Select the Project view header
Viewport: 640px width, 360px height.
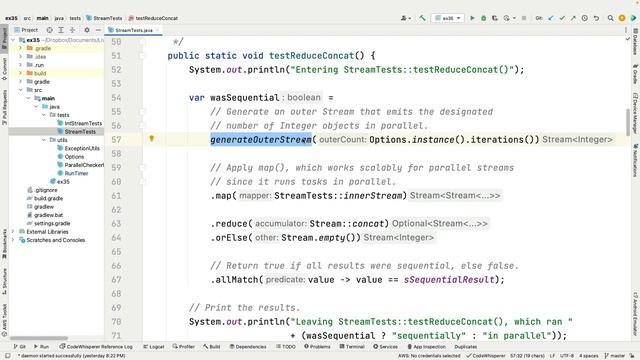(x=26, y=30)
